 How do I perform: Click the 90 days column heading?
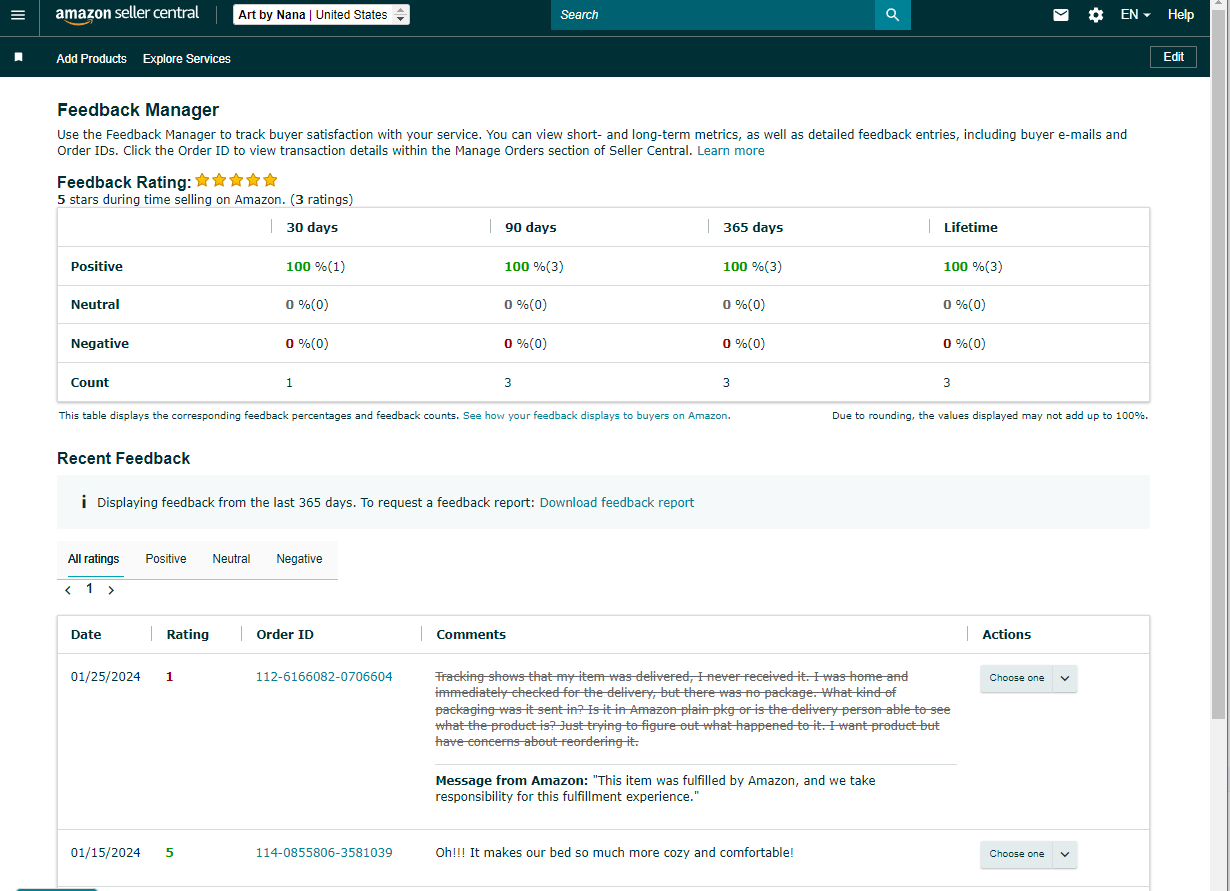coord(530,228)
